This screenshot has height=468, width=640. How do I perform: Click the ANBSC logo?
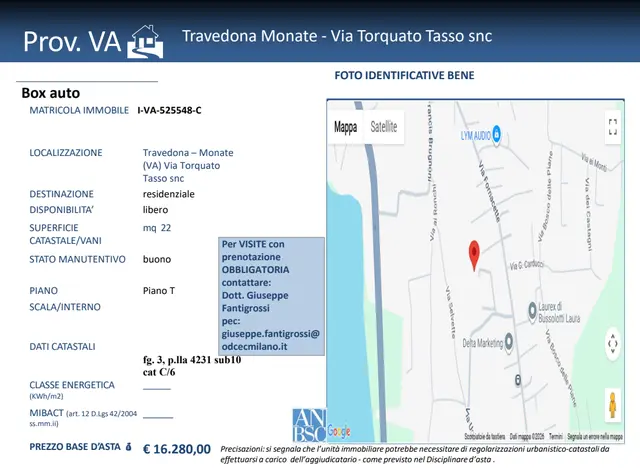click(309, 425)
